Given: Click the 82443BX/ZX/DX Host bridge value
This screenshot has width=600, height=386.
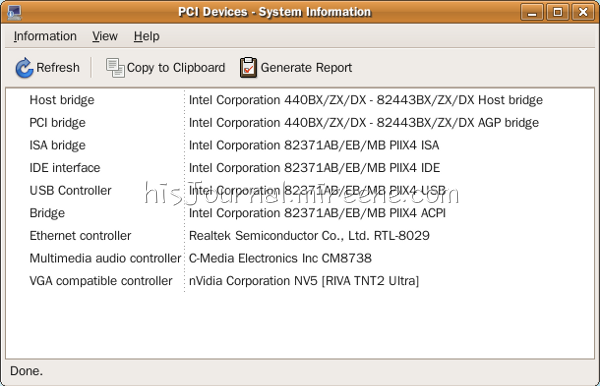Looking at the screenshot, I should click(366, 100).
